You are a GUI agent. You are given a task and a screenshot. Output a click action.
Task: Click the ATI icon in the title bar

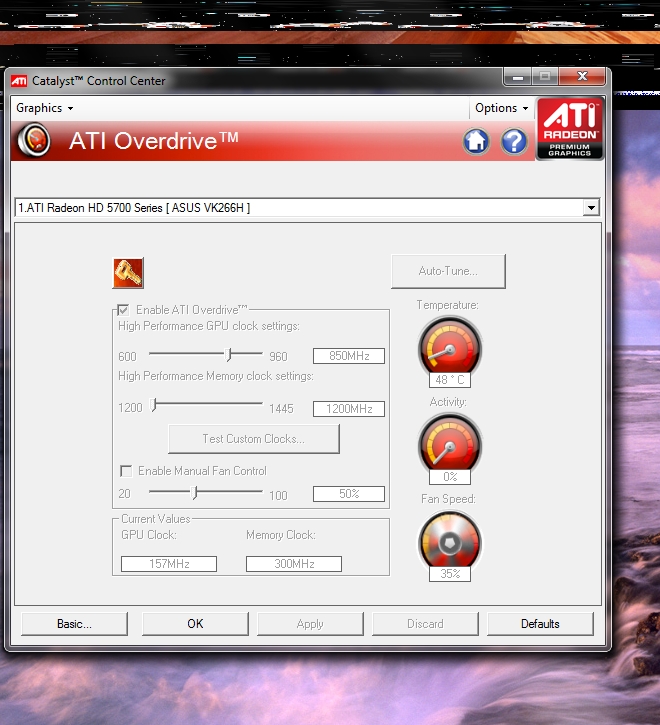(19, 81)
